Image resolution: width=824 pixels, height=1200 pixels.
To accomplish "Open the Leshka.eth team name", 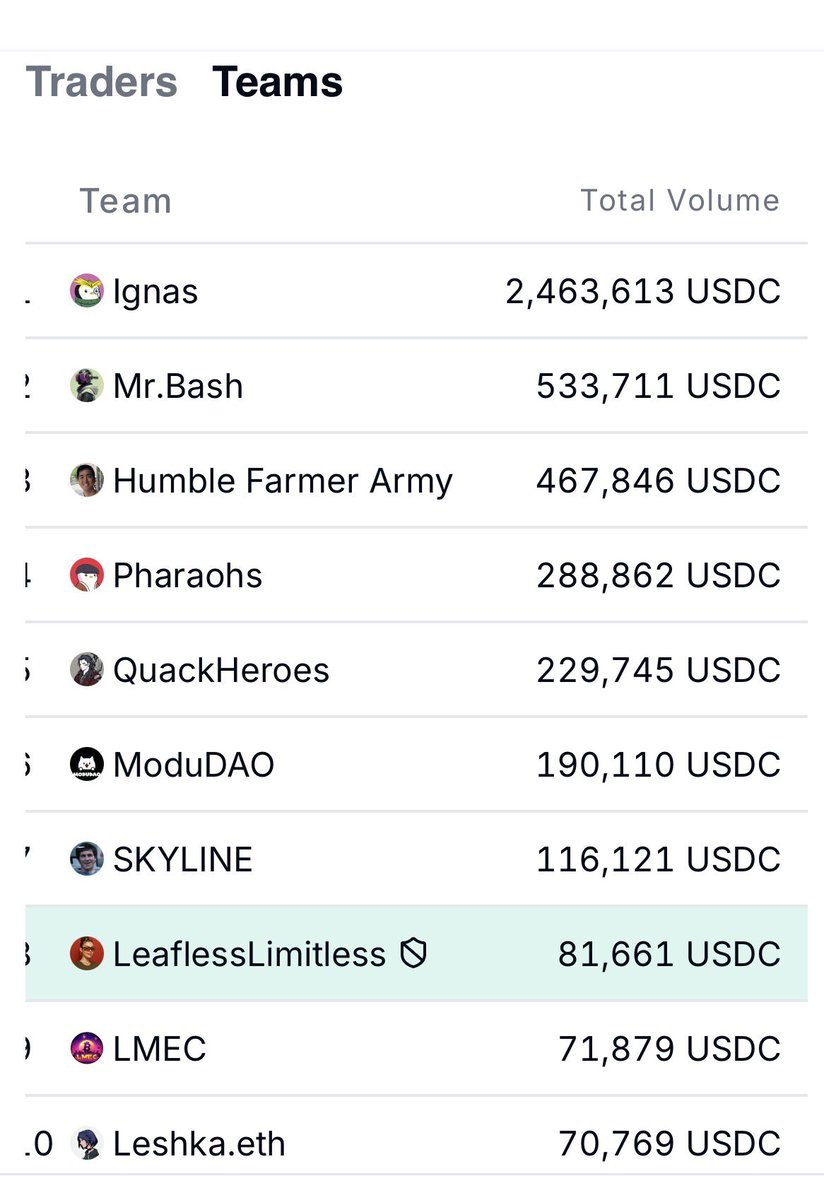I will pyautogui.click(x=199, y=1143).
